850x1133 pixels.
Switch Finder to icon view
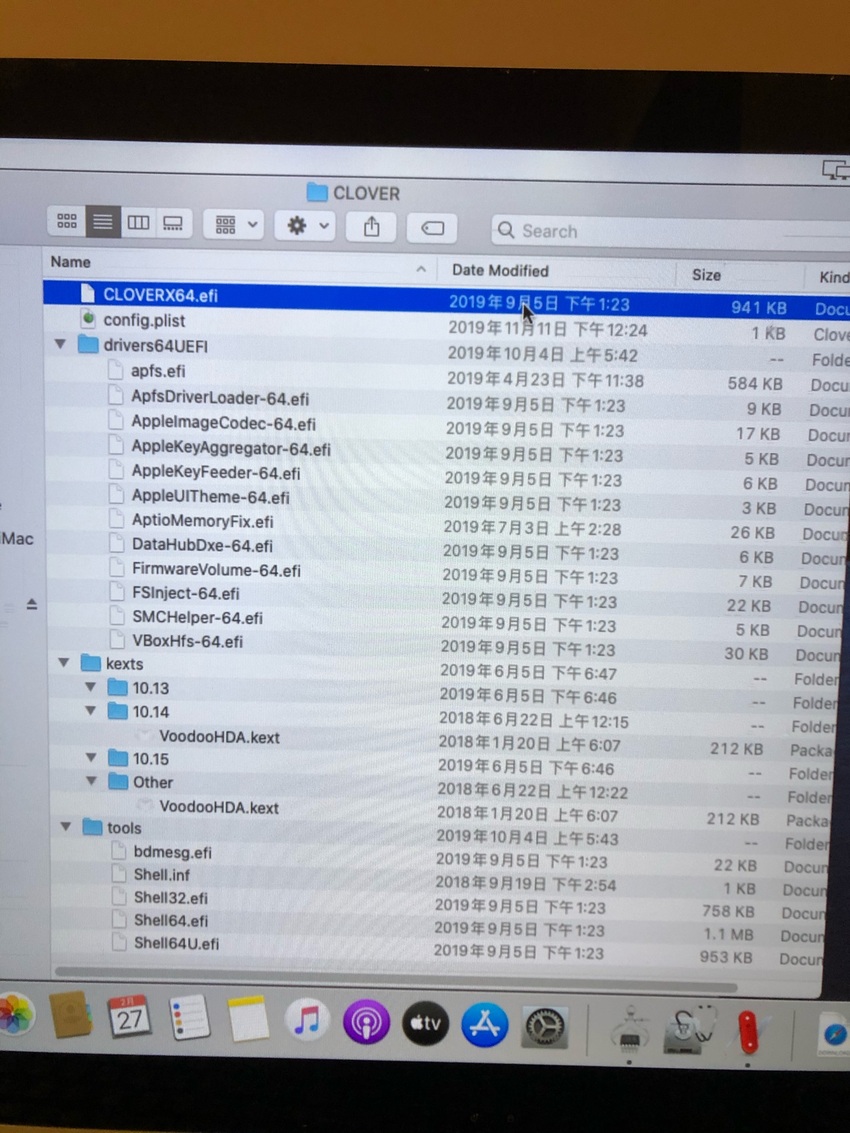pyautogui.click(x=66, y=221)
